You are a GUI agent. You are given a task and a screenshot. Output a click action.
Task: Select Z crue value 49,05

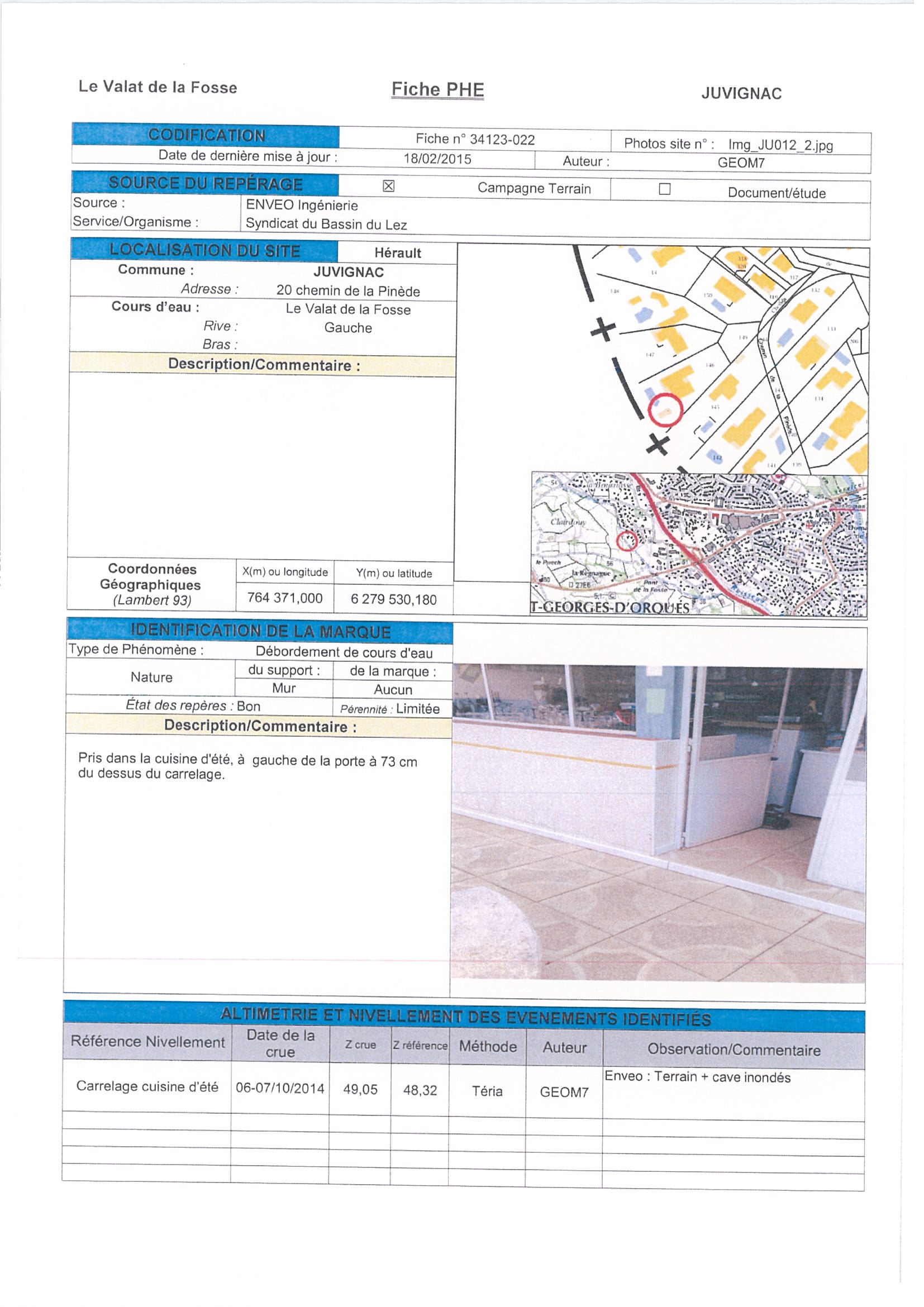click(360, 1090)
